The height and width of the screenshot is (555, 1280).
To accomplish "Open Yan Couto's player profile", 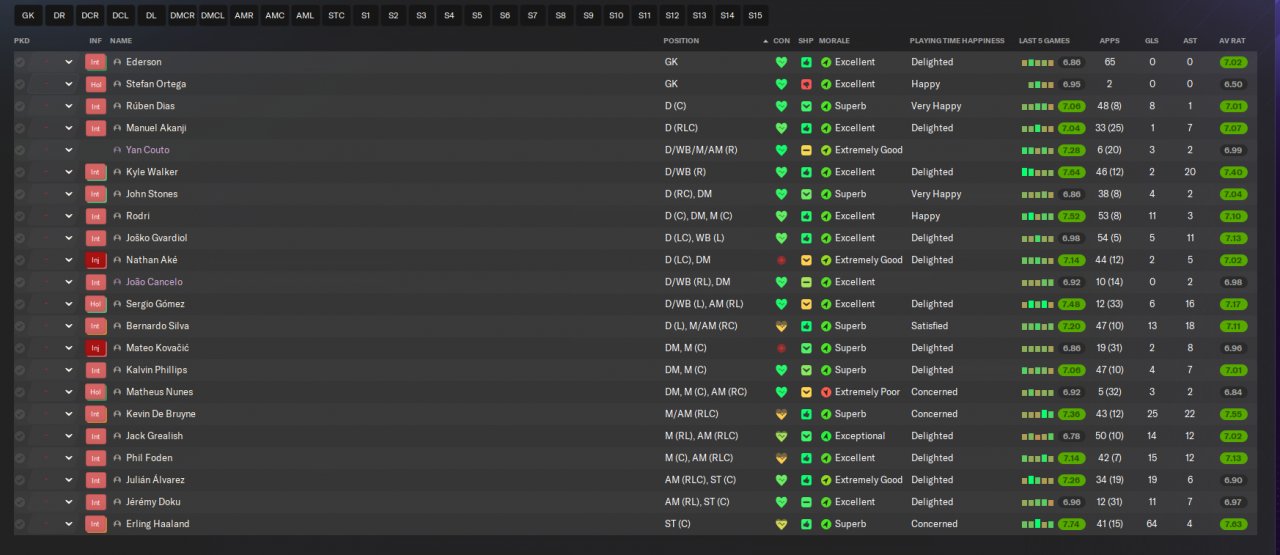I will coord(148,150).
